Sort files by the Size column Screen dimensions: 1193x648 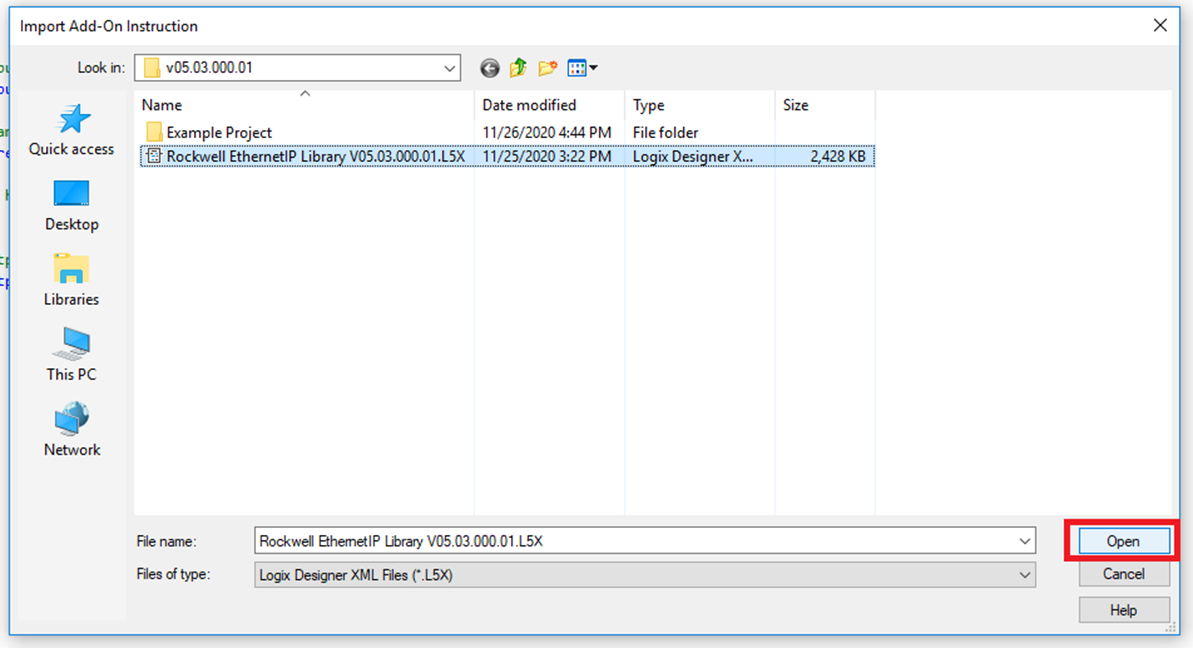[x=795, y=105]
